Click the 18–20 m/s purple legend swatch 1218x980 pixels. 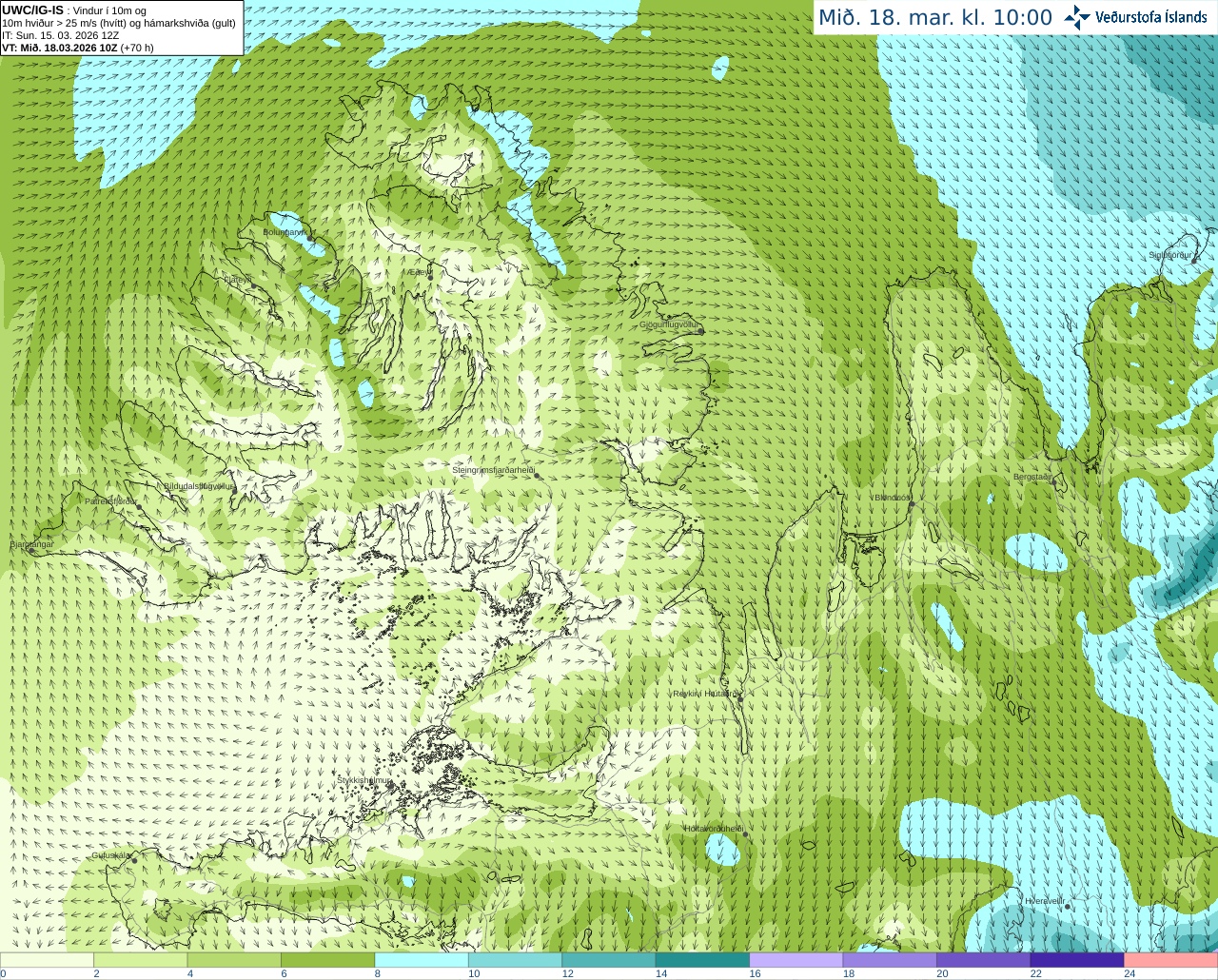(890, 960)
